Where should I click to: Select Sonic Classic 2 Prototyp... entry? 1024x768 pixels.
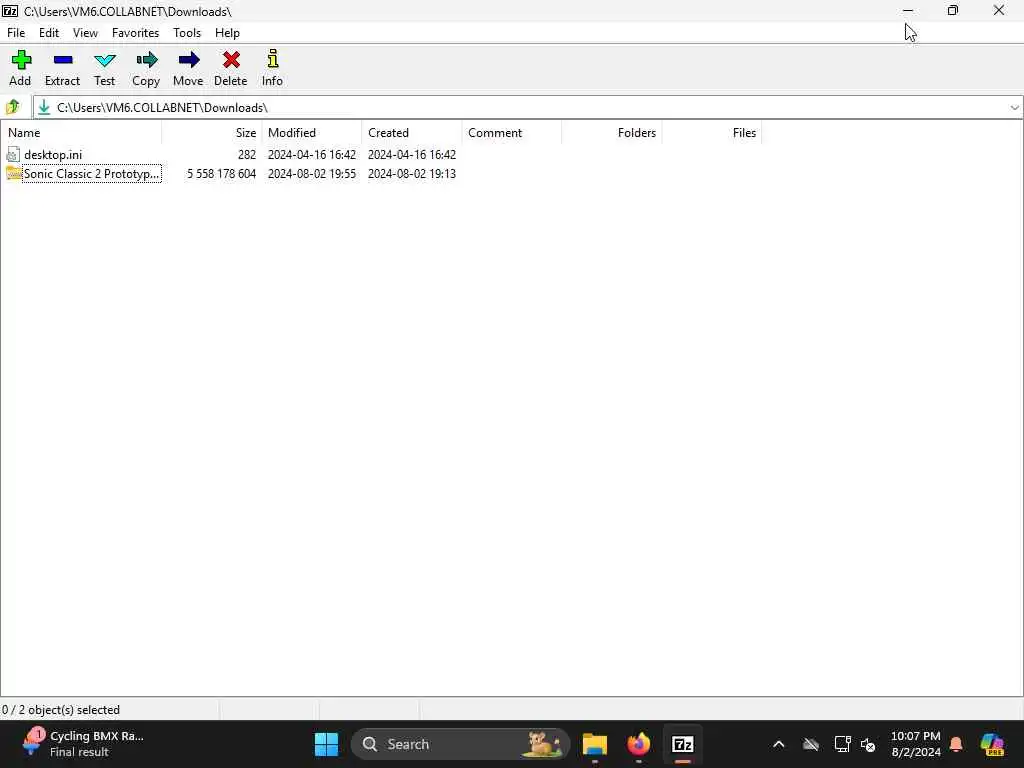pos(91,174)
